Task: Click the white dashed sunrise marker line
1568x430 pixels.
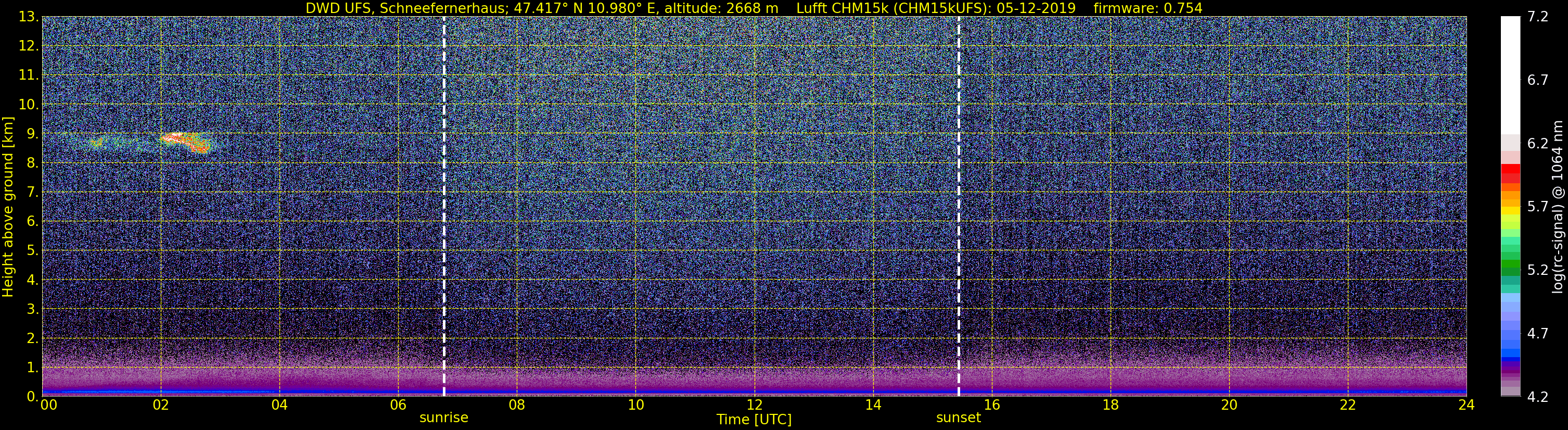Action: [444, 206]
